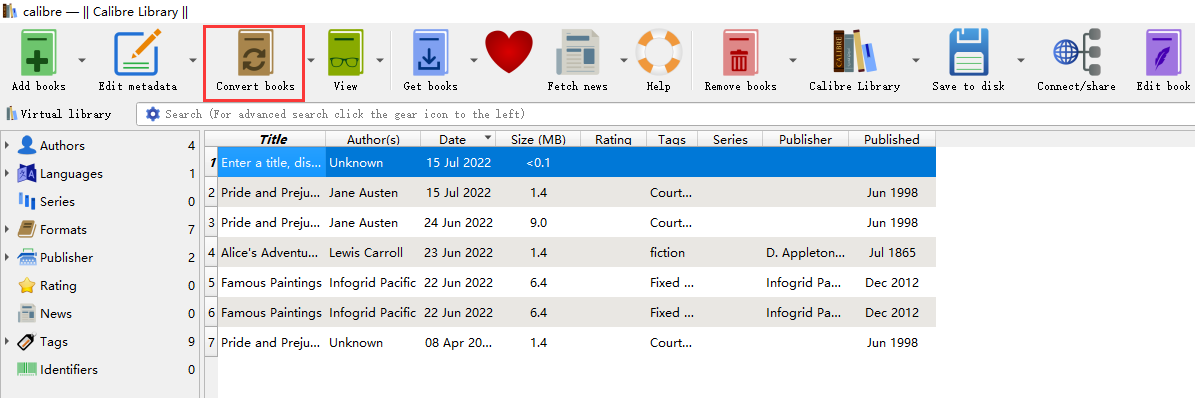Image resolution: width=1195 pixels, height=398 pixels.
Task: Expand the Publisher category
Action: [7, 257]
